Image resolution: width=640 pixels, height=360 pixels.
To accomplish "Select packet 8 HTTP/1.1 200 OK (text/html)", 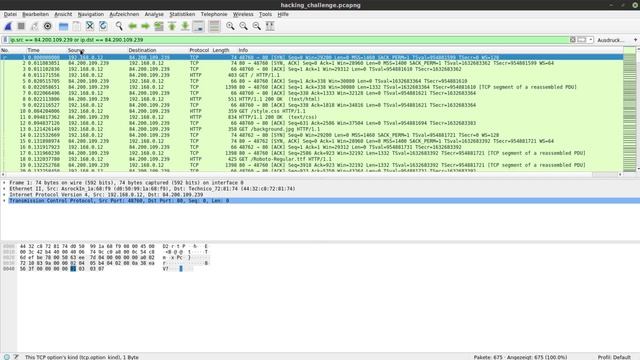I will (x=312, y=99).
